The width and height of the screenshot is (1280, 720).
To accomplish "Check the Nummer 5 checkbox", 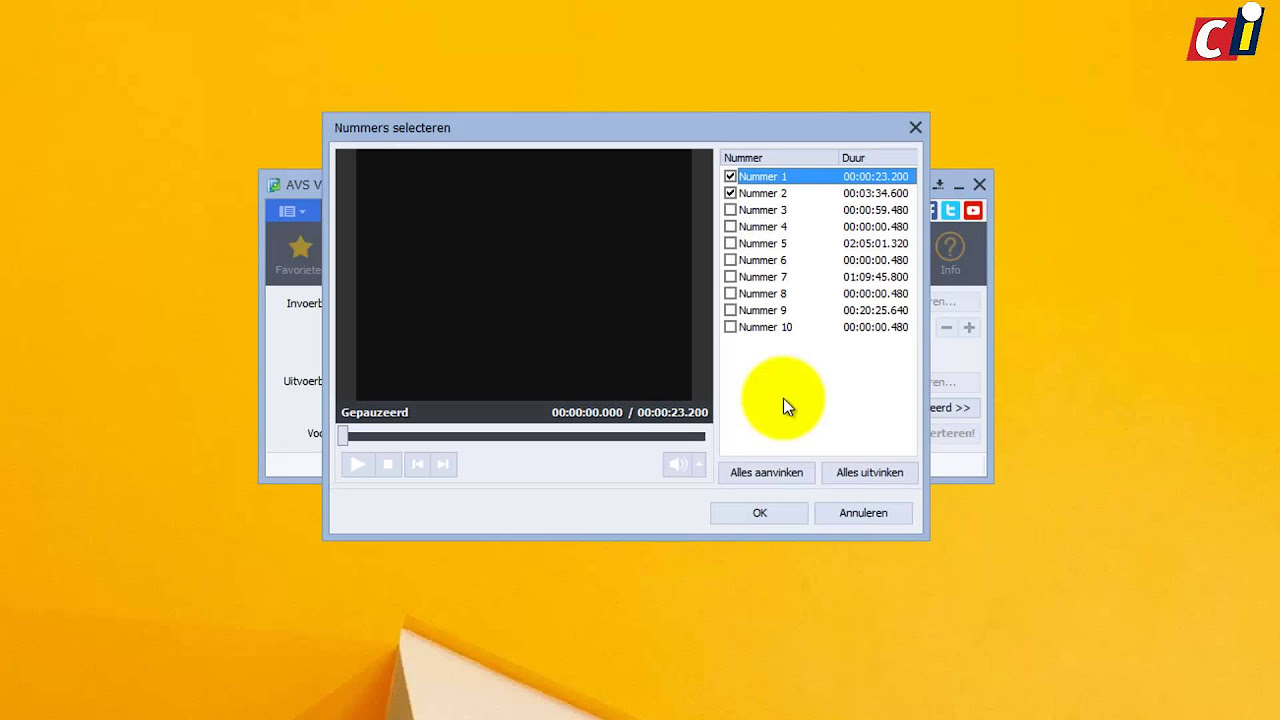I will [x=730, y=243].
